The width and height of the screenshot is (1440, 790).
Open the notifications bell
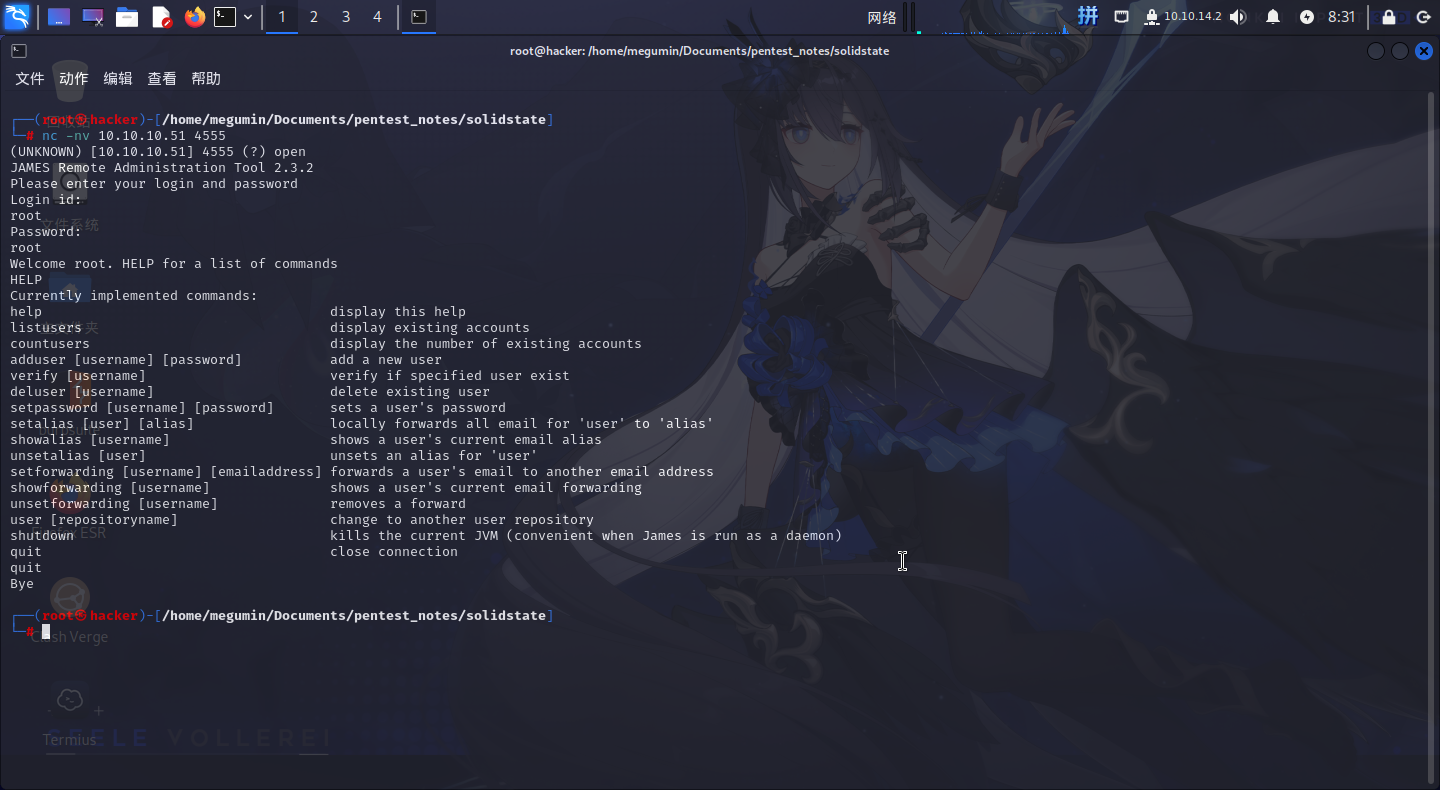tap(1273, 17)
